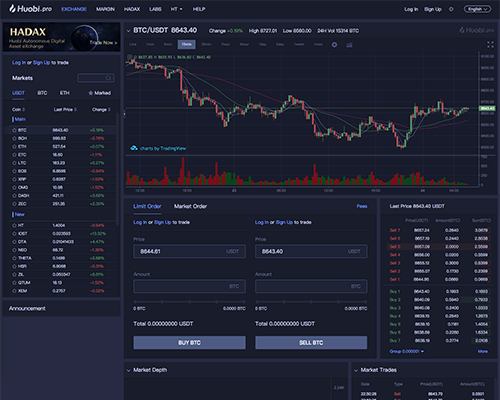
Task: Select the ETH markets tab
Action: click(65, 93)
